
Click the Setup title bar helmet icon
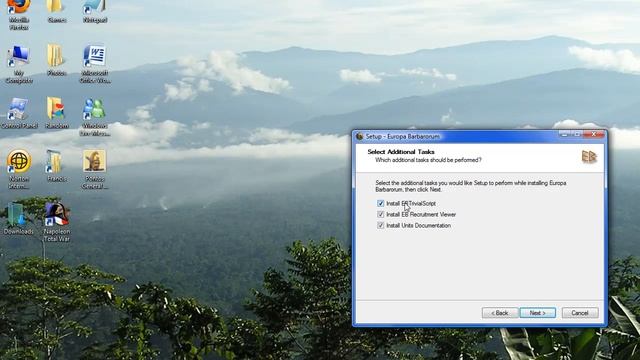360,136
